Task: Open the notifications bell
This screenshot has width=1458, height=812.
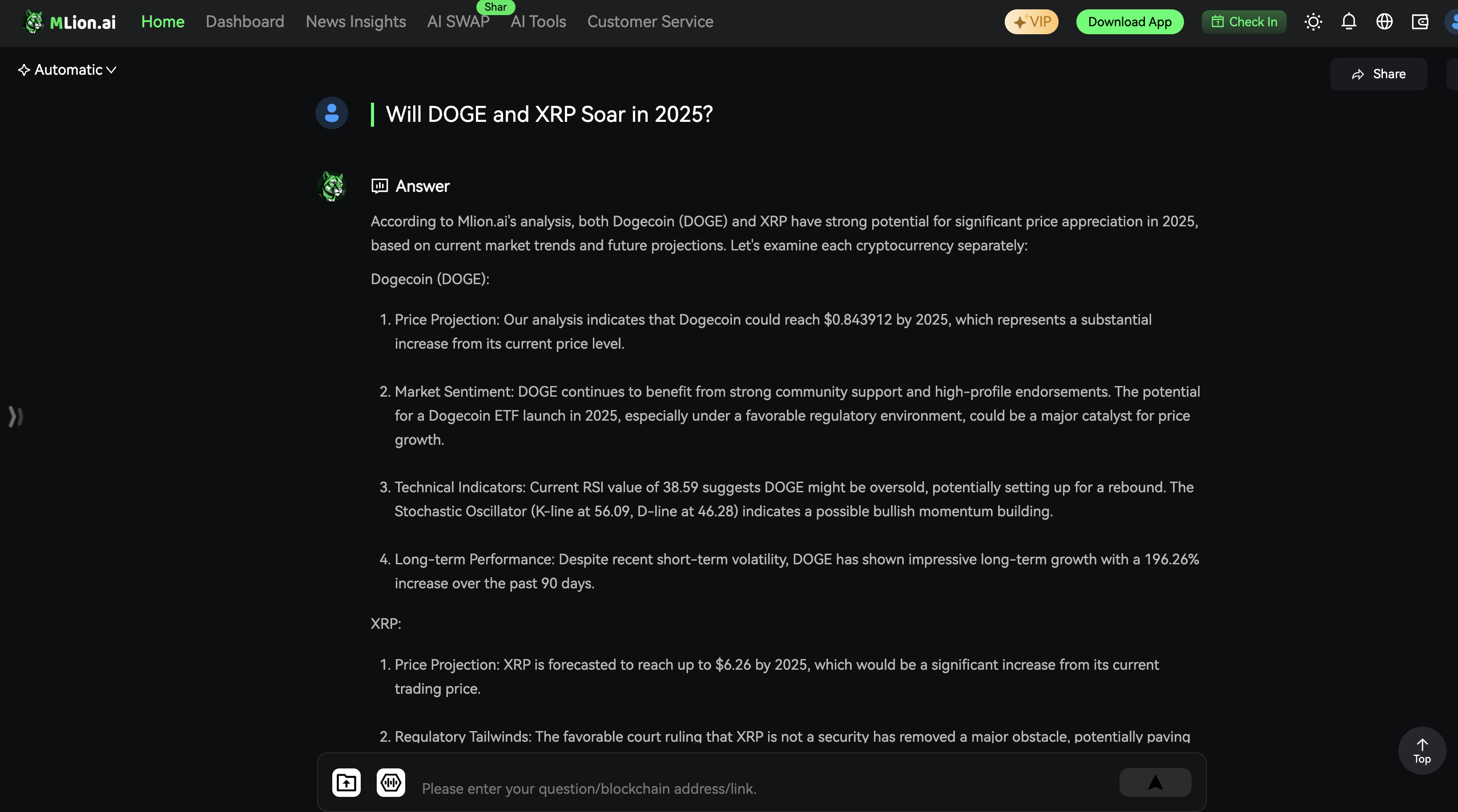Action: 1349,21
